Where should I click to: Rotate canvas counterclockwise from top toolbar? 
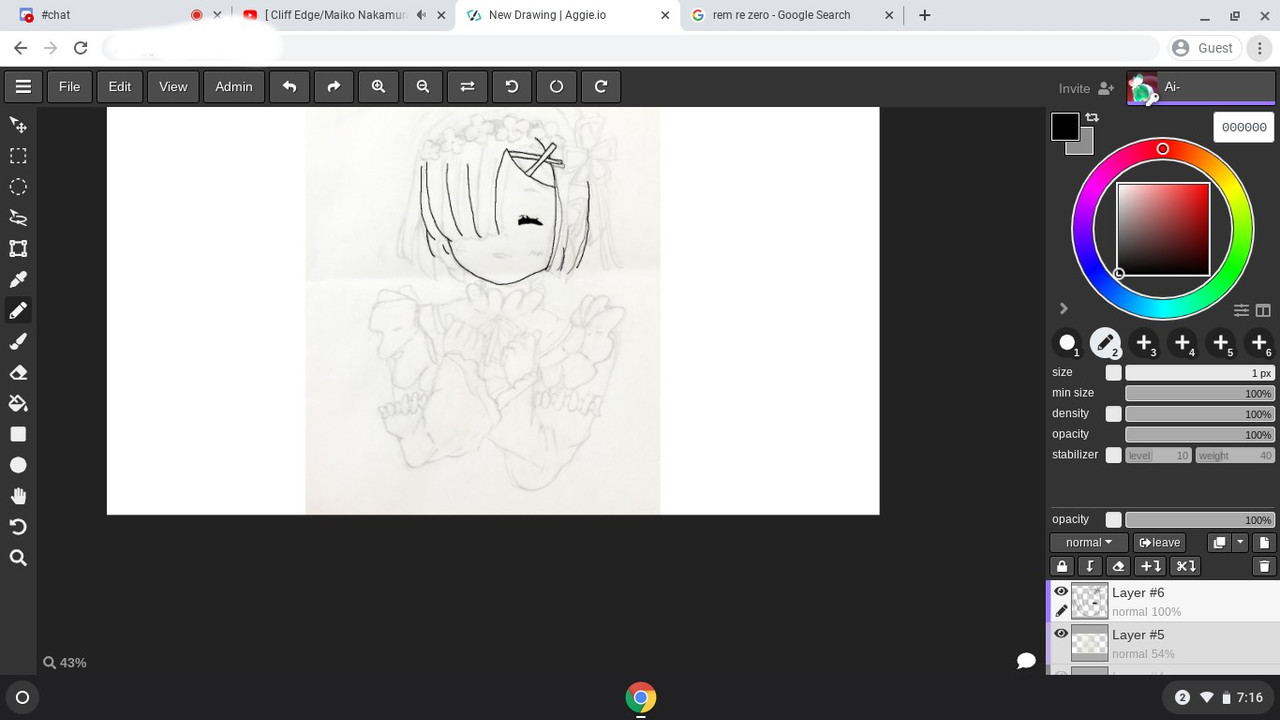512,87
